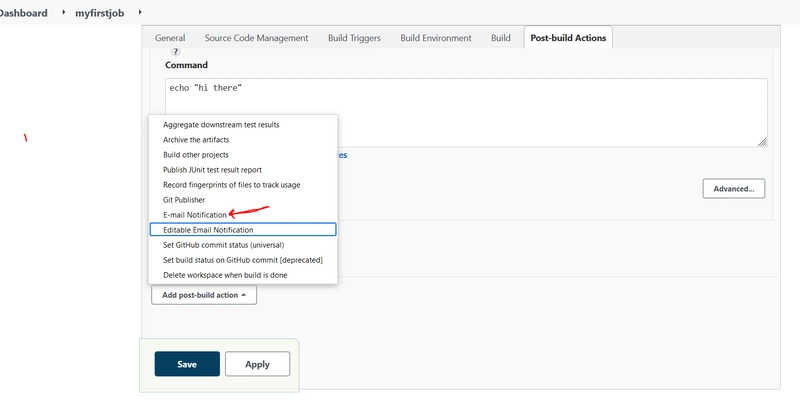This screenshot has width=800, height=409.
Task: Click the Advanced... button
Action: 733,189
